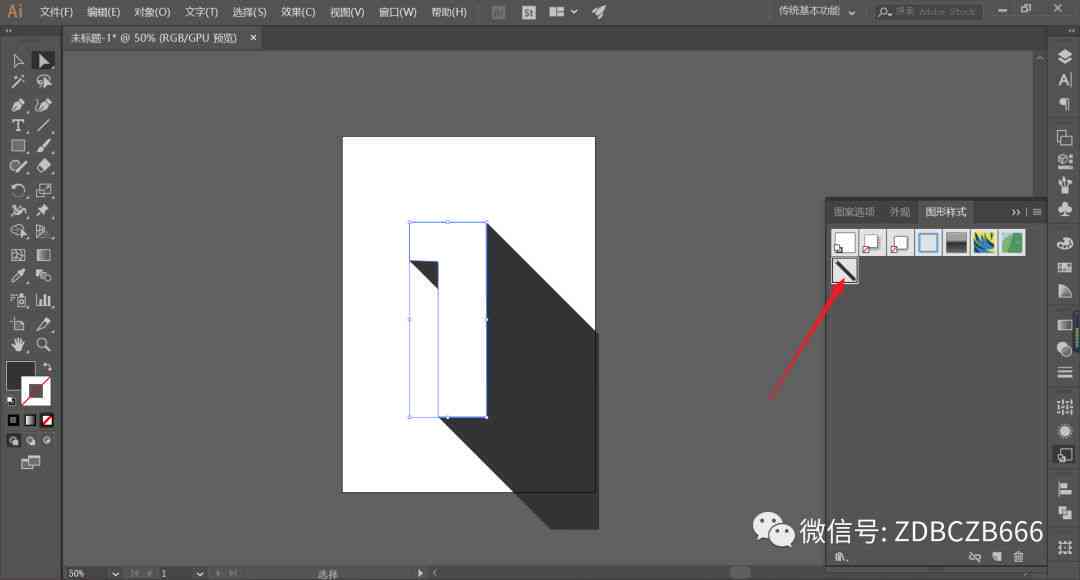Apply the black diagonal line graphic style
The height and width of the screenshot is (580, 1080).
[x=844, y=271]
